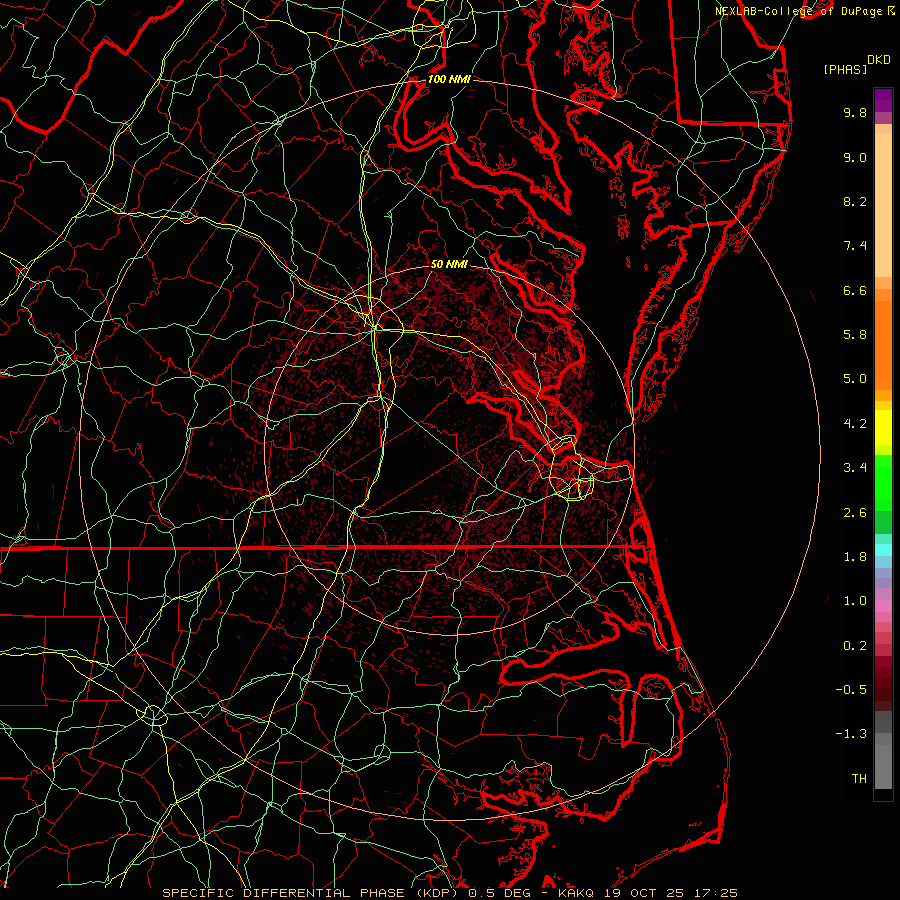Viewport: 900px width, 900px height.
Task: Click the 7.4 value on color scale
Action: pos(855,246)
